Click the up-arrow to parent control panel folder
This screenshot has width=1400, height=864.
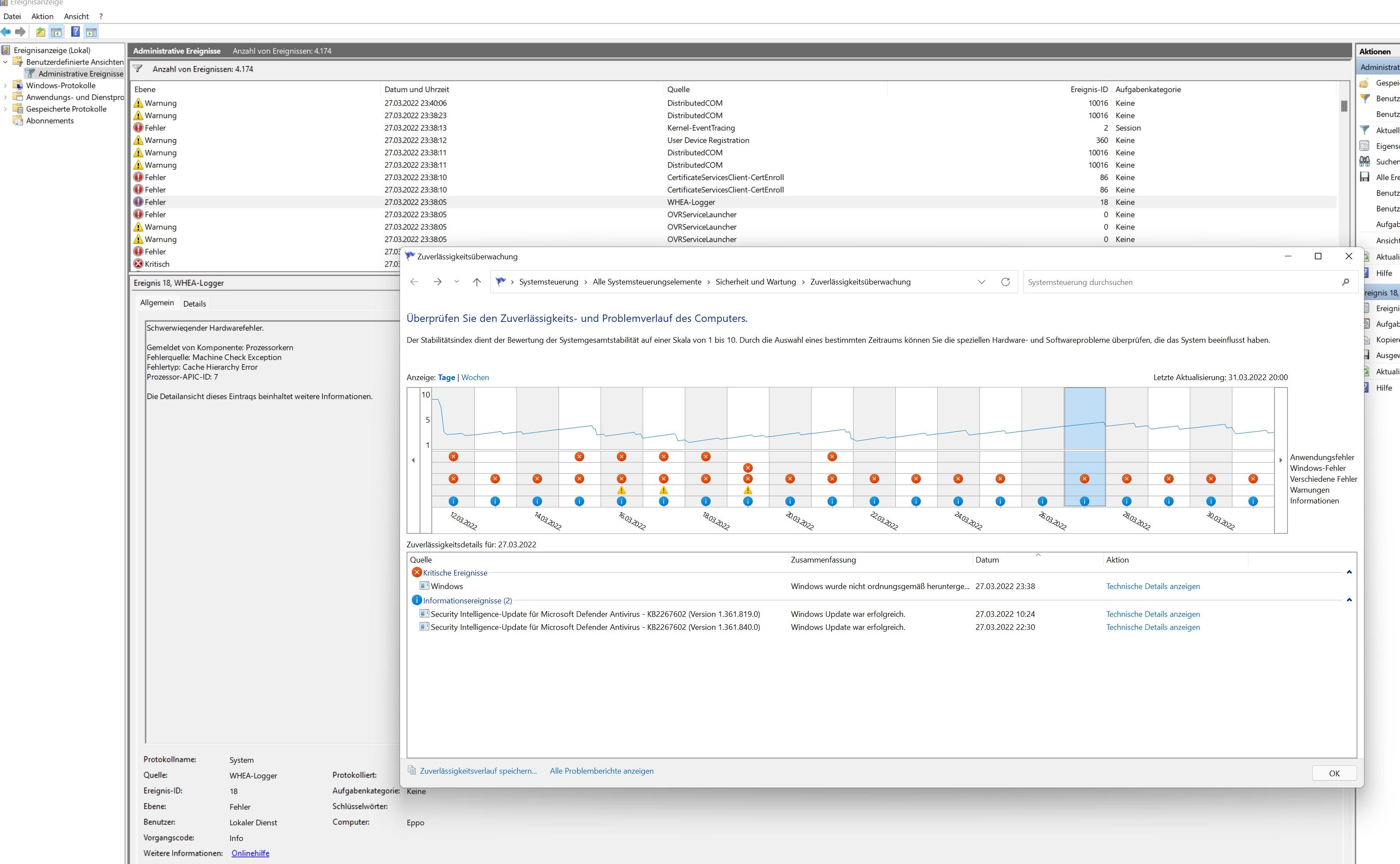coord(477,282)
